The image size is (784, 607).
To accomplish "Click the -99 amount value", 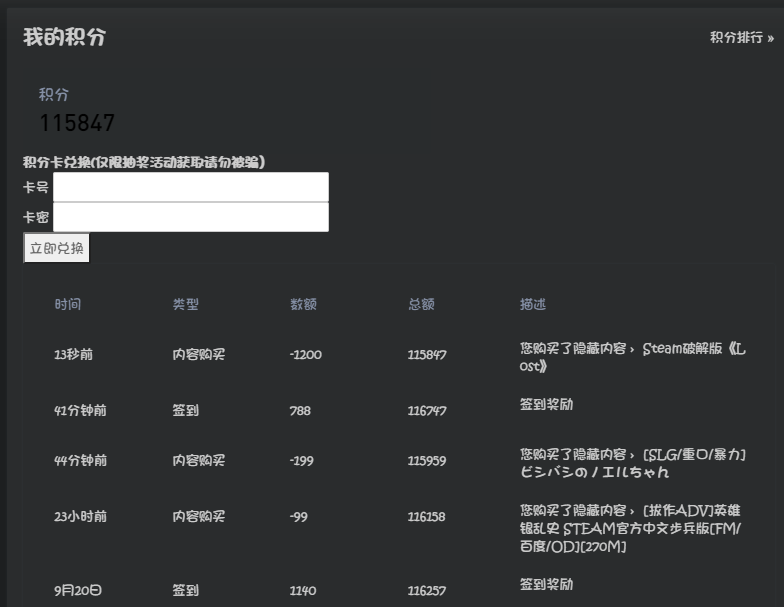I will 298,517.
